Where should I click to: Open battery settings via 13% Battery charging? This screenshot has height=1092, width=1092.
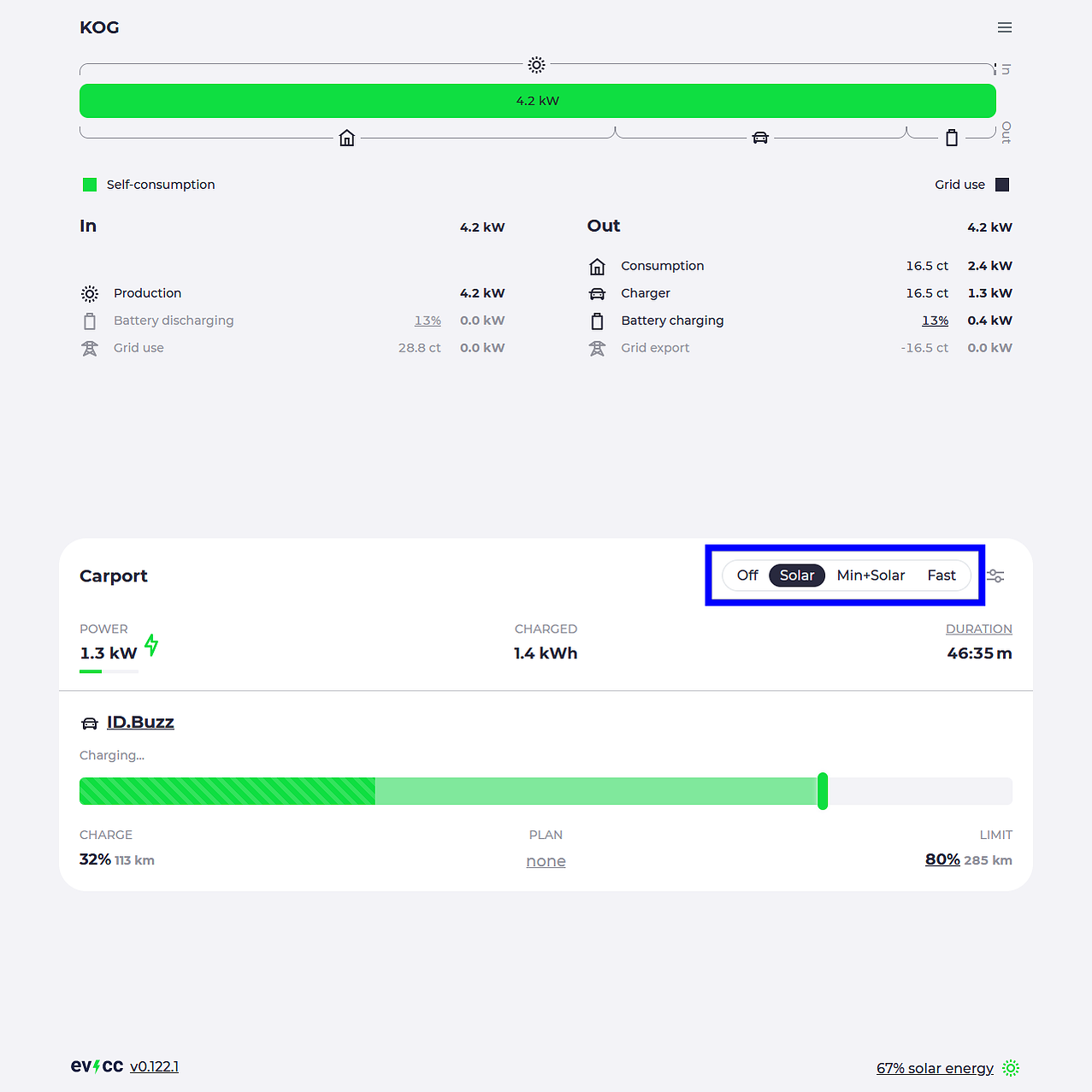[935, 321]
